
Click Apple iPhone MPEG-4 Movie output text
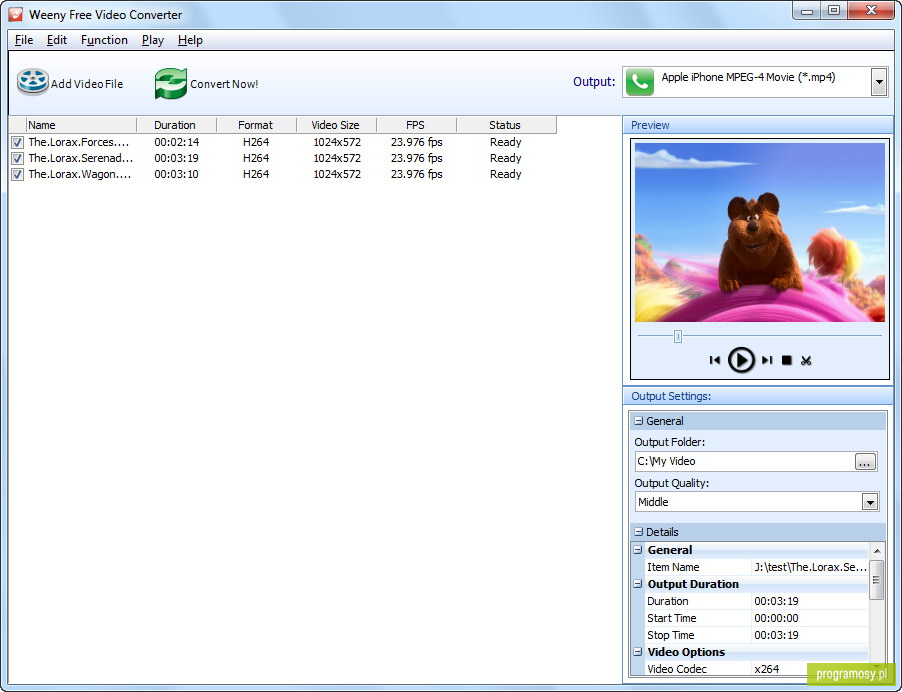pyautogui.click(x=748, y=77)
